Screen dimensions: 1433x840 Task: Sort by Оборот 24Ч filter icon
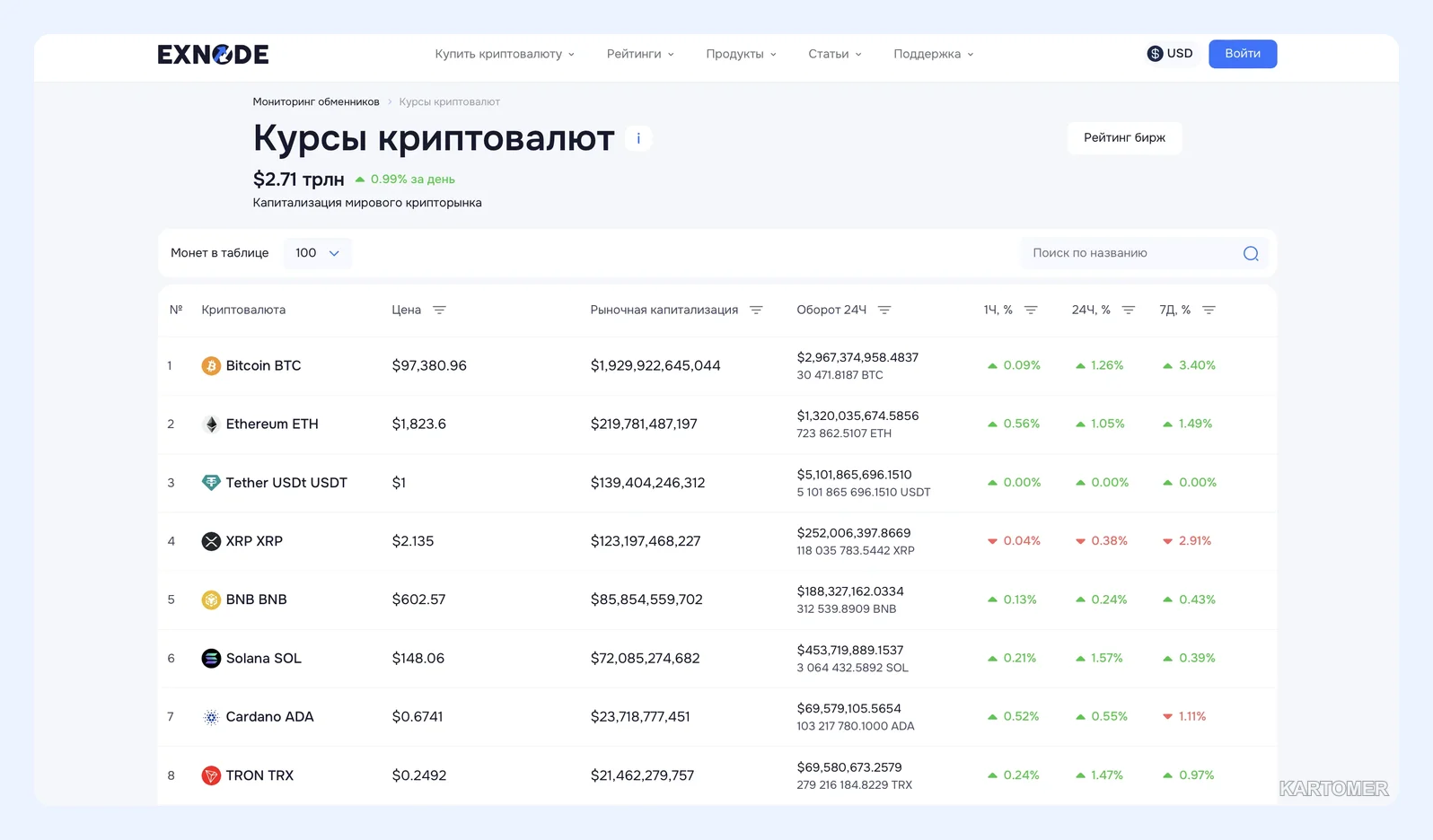click(x=884, y=311)
